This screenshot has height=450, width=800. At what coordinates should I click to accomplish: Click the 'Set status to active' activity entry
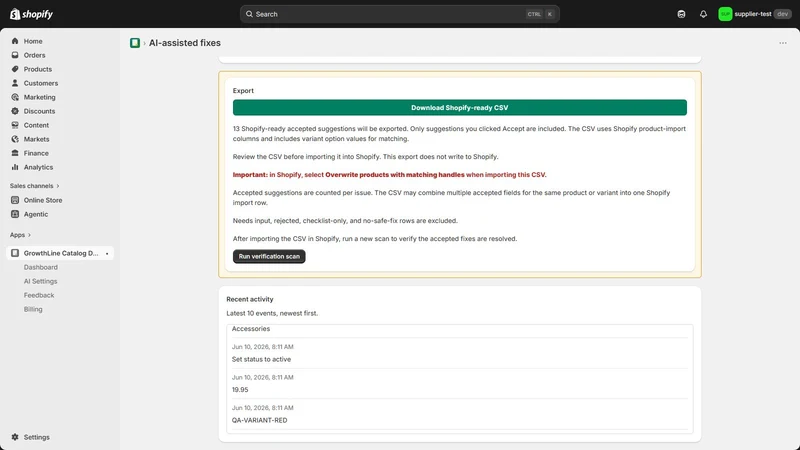[x=261, y=359]
